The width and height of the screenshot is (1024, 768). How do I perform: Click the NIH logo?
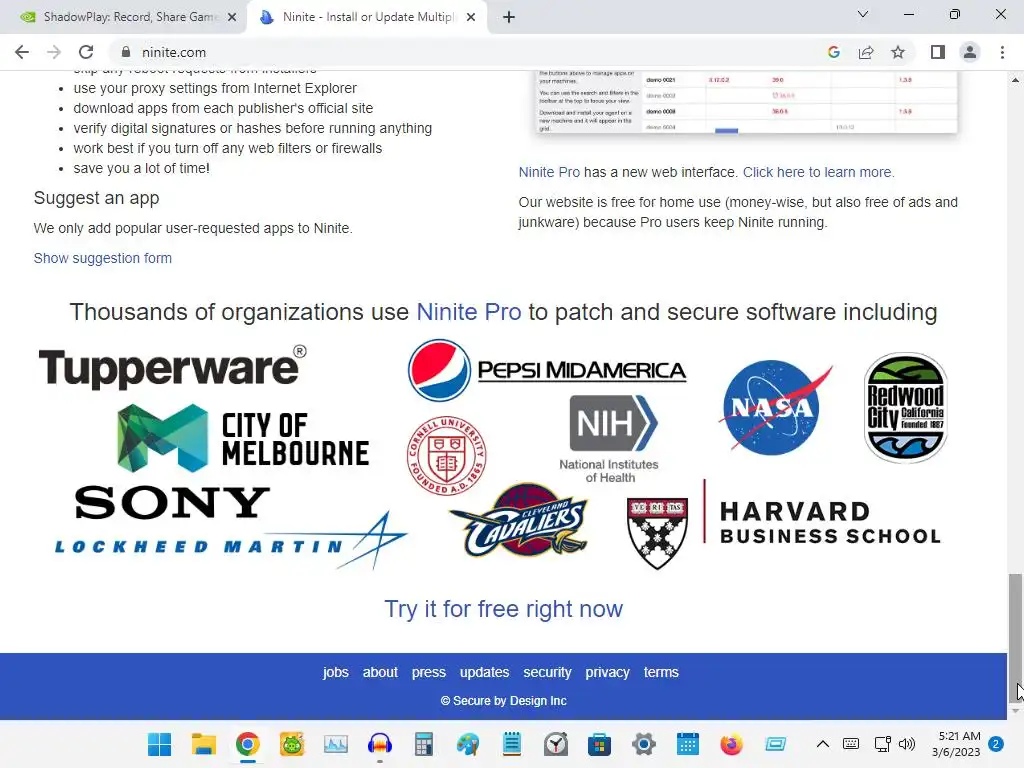click(610, 439)
